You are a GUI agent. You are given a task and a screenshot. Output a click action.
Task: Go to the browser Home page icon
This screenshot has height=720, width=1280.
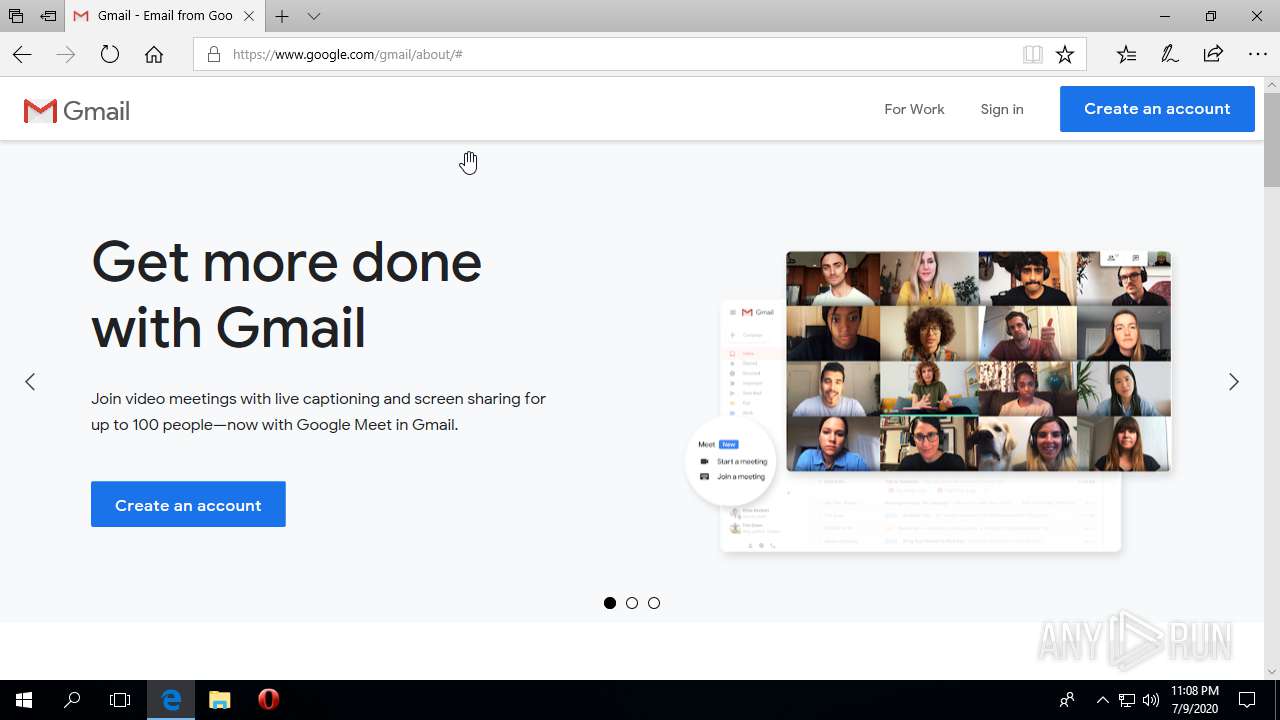154,55
